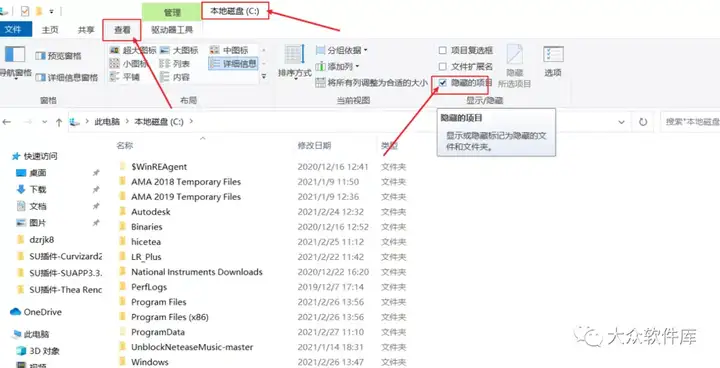Select AMA 2018 Temporary Files folder
Viewport: 720px width, 368px height.
pos(186,182)
